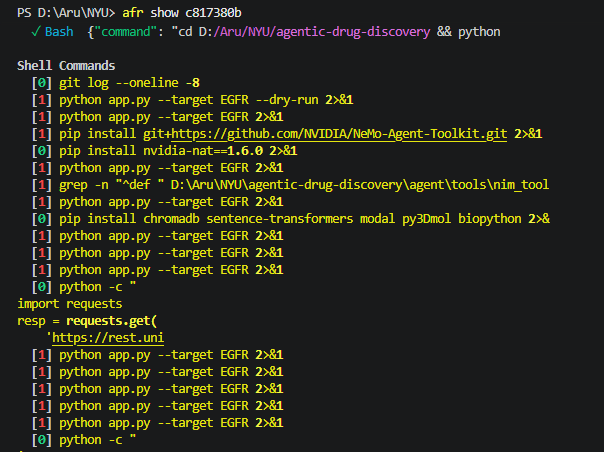Select the 'git log --oneline -8' row
The image size is (604, 452).
click(x=116, y=83)
